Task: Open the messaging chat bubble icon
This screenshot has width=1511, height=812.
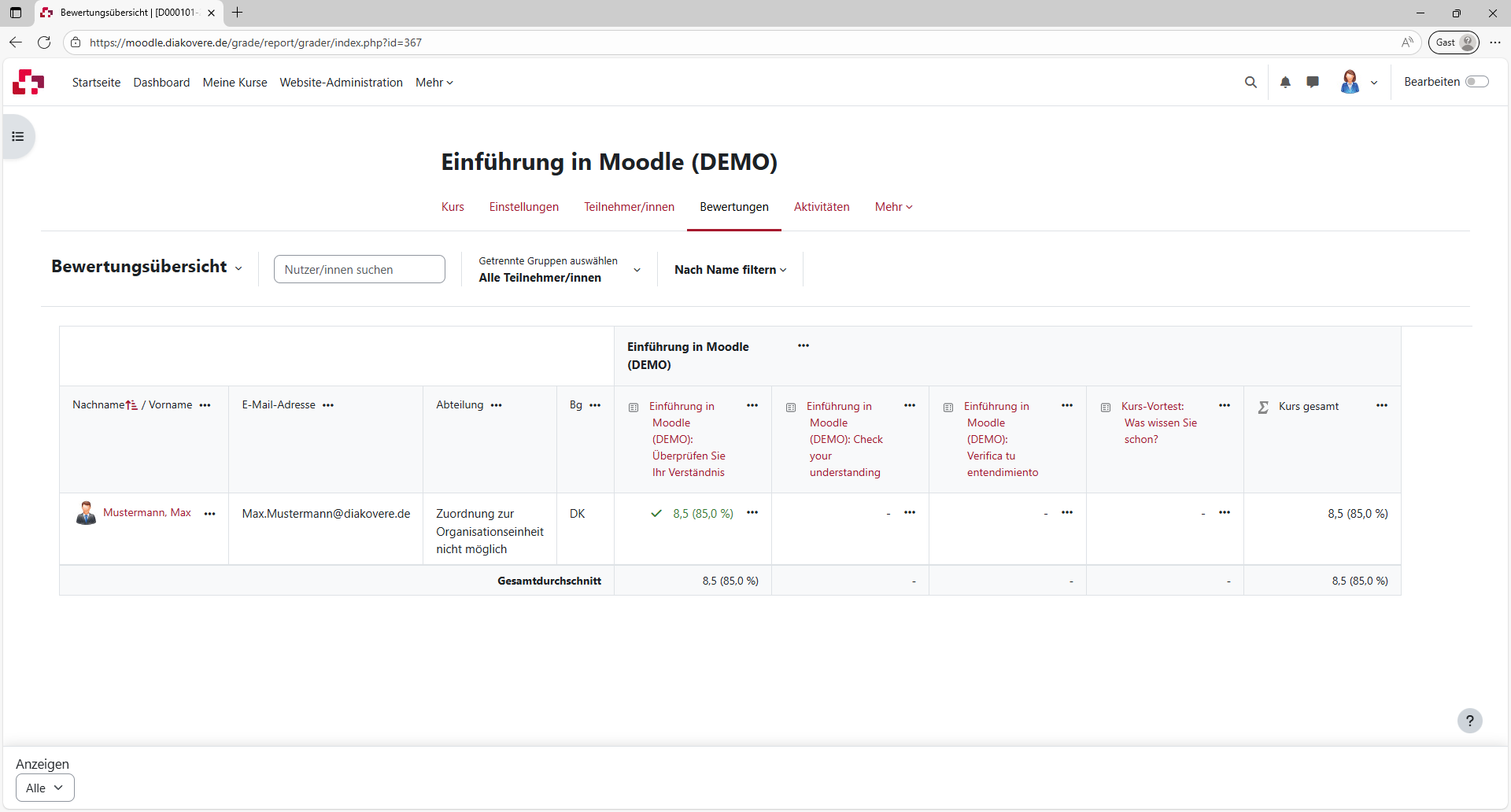Action: click(1313, 83)
